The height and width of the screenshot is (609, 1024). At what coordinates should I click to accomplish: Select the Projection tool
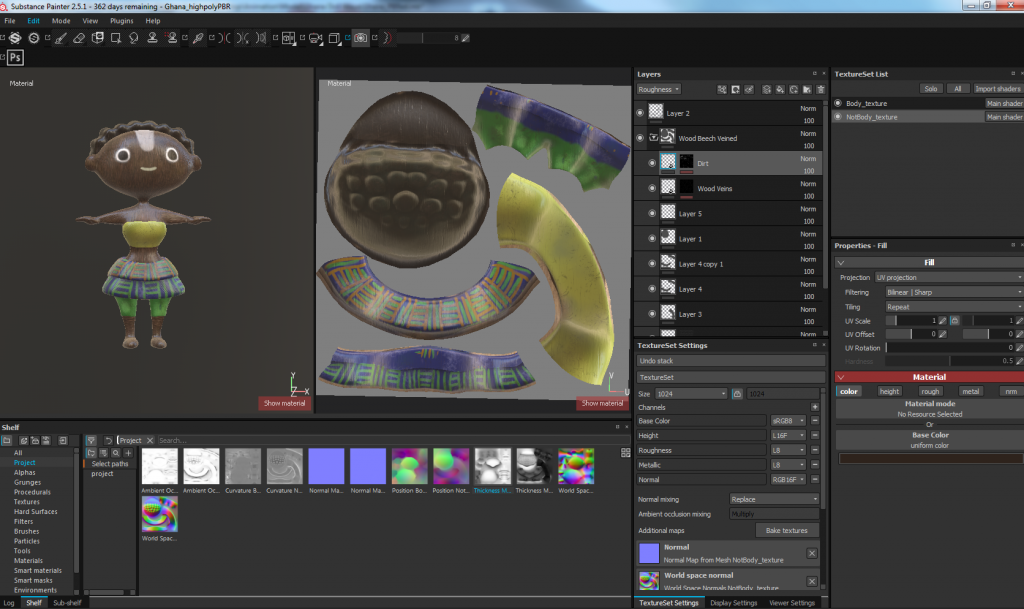(x=98, y=38)
